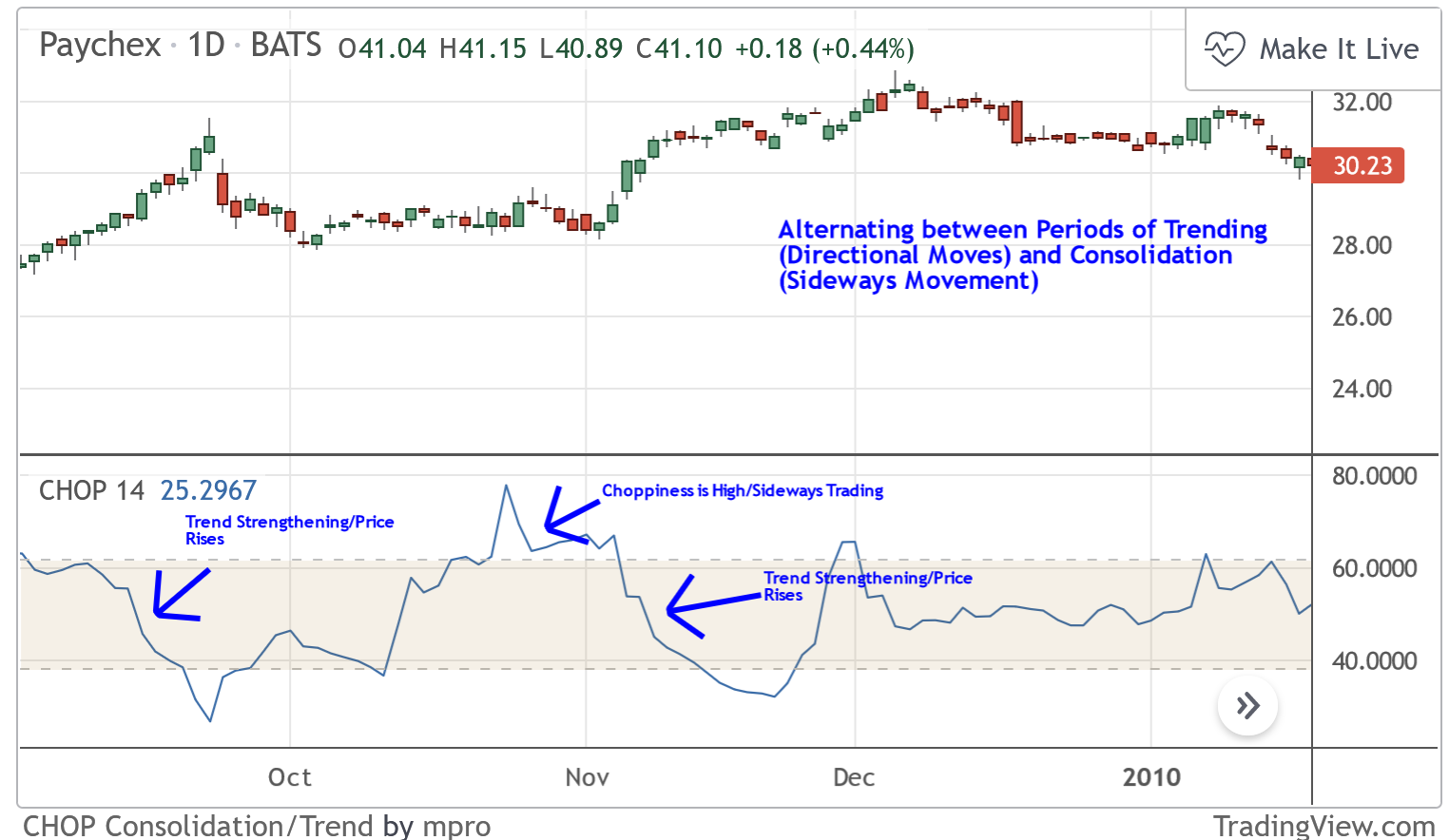Screen dimensions: 1449x840
Task: Click the H41.15 high value in header
Action: click(483, 48)
